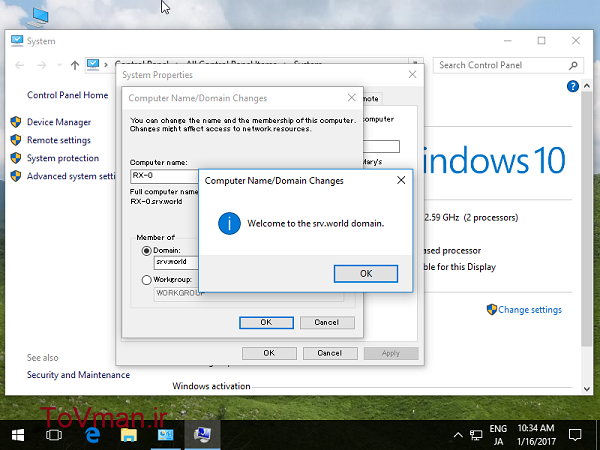The width and height of the screenshot is (600, 450).
Task: Select the Workgroup radio button
Action: [x=146, y=280]
